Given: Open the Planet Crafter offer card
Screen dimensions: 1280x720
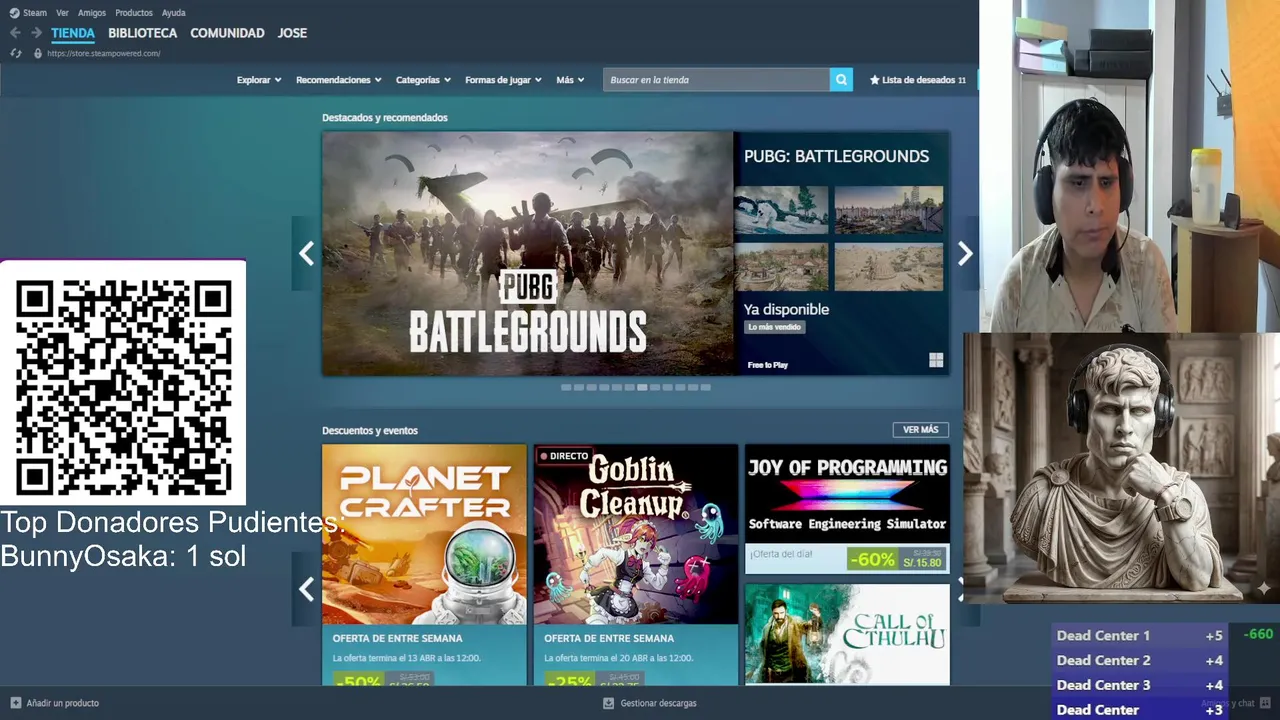Looking at the screenshot, I should [x=424, y=565].
